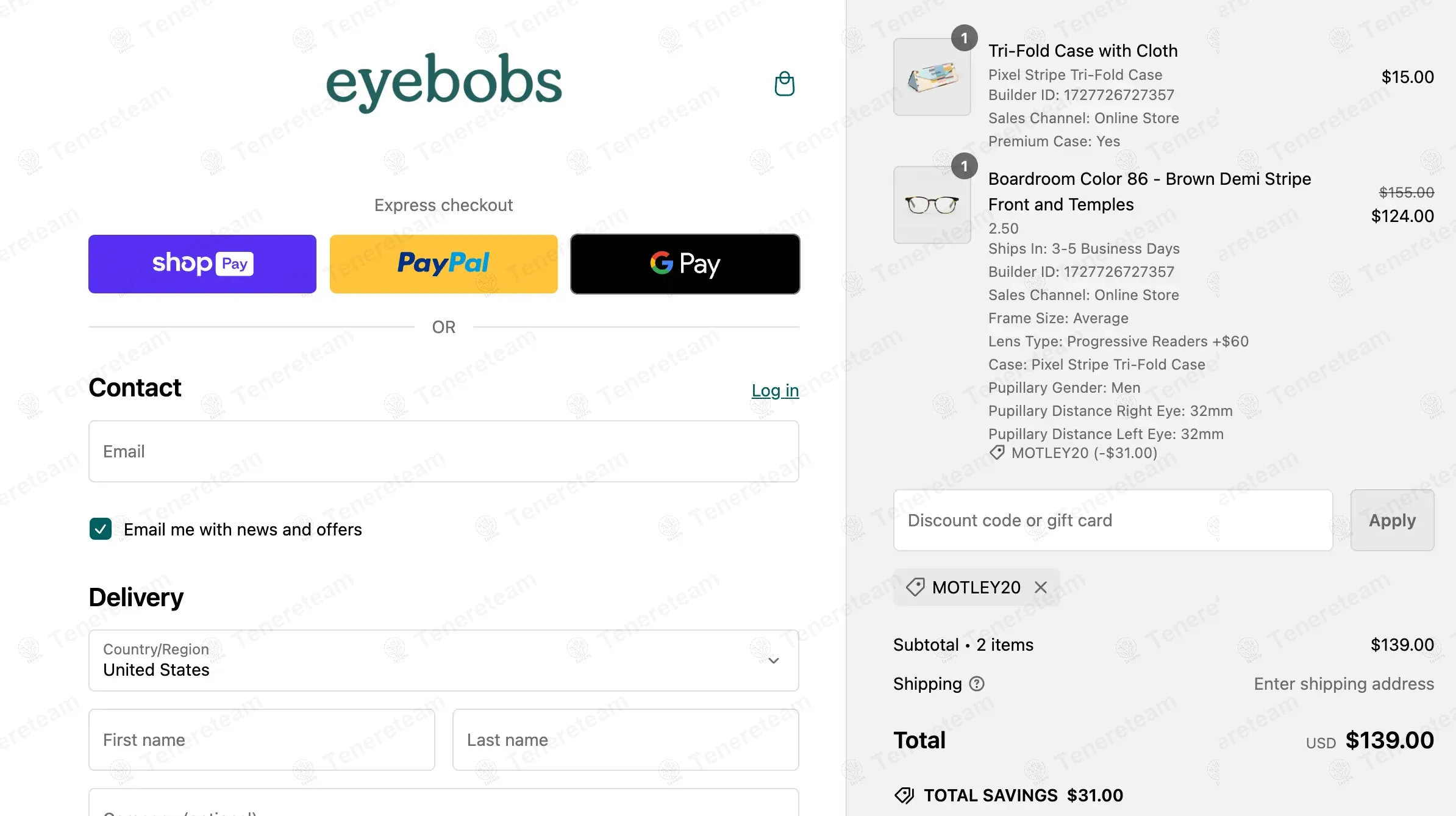
Task: Click into the First name field
Action: 262,740
